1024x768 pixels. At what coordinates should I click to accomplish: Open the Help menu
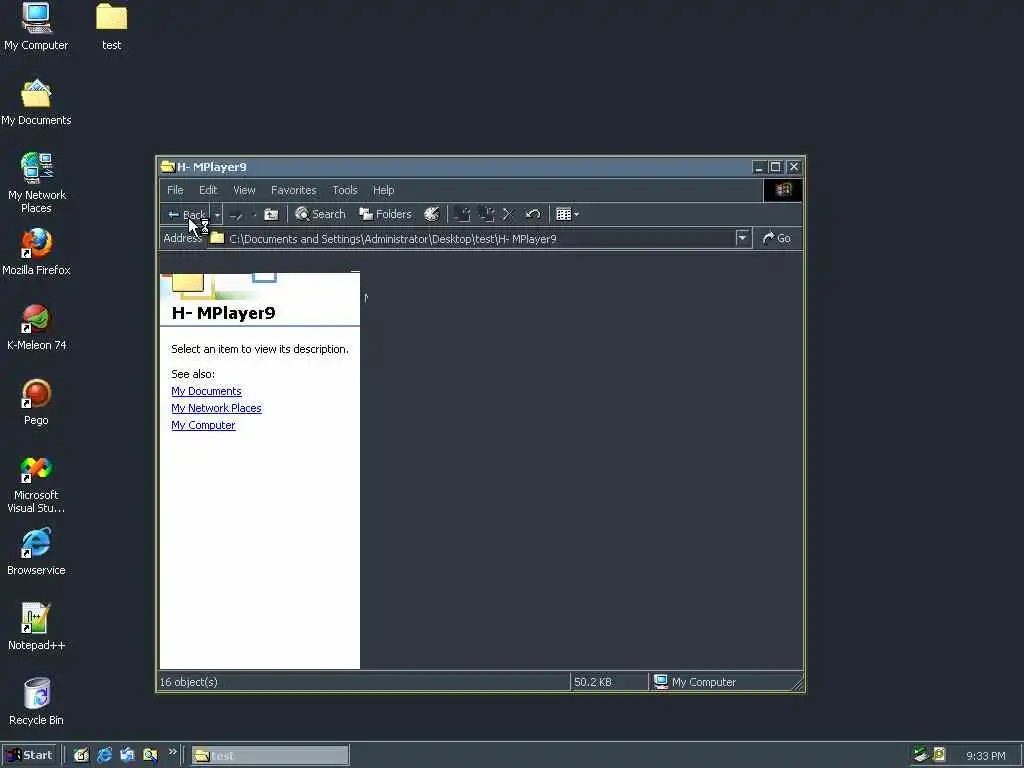[x=383, y=190]
